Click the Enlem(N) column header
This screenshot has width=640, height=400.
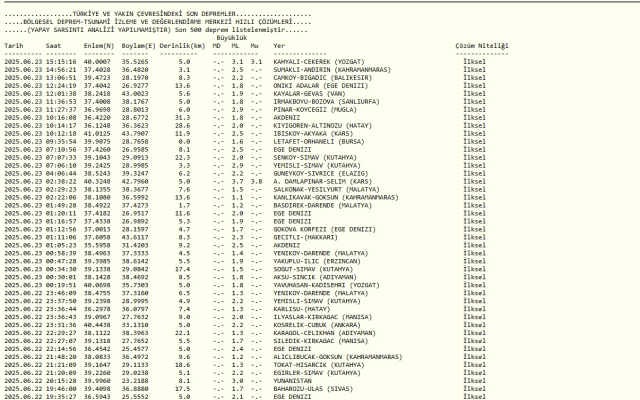point(98,46)
